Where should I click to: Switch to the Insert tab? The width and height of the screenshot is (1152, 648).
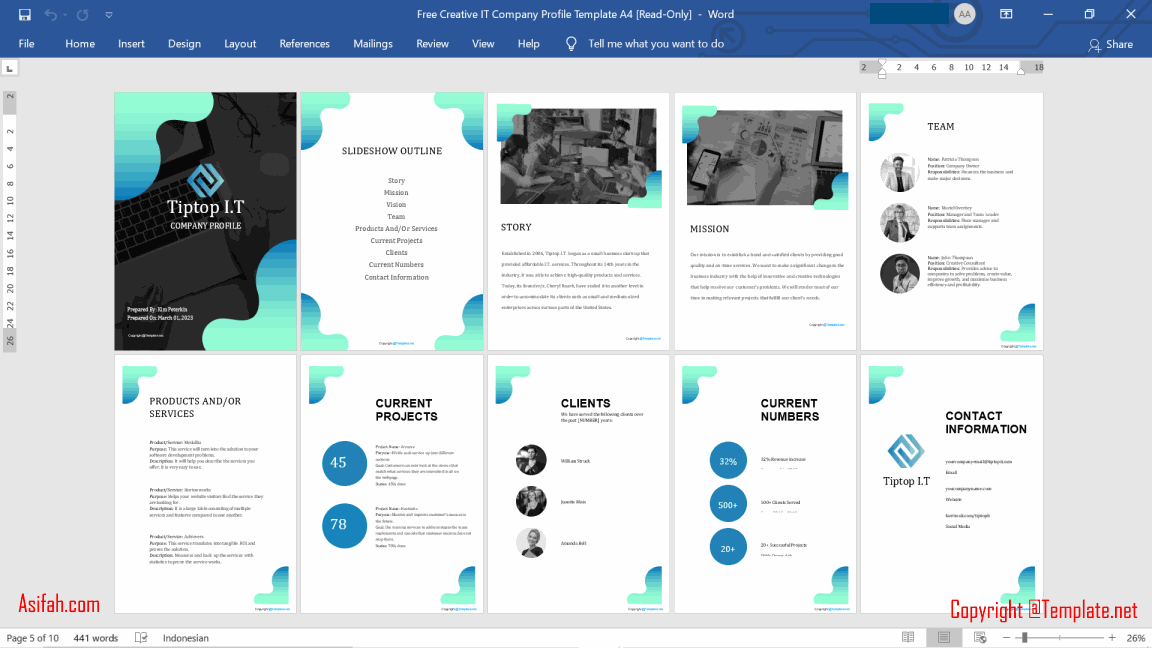coord(131,44)
